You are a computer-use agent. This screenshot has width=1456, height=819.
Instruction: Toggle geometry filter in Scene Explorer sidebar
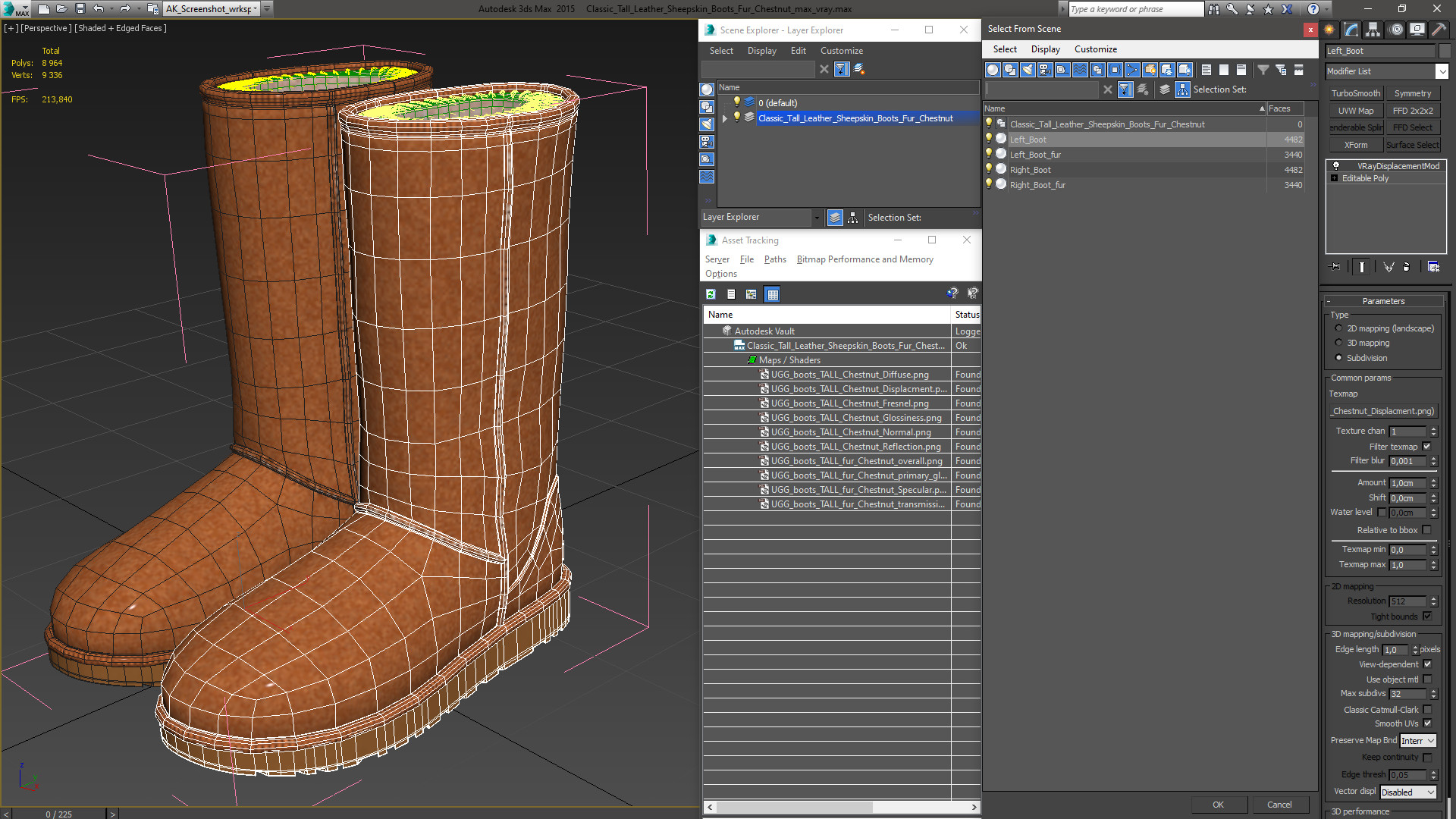click(707, 89)
